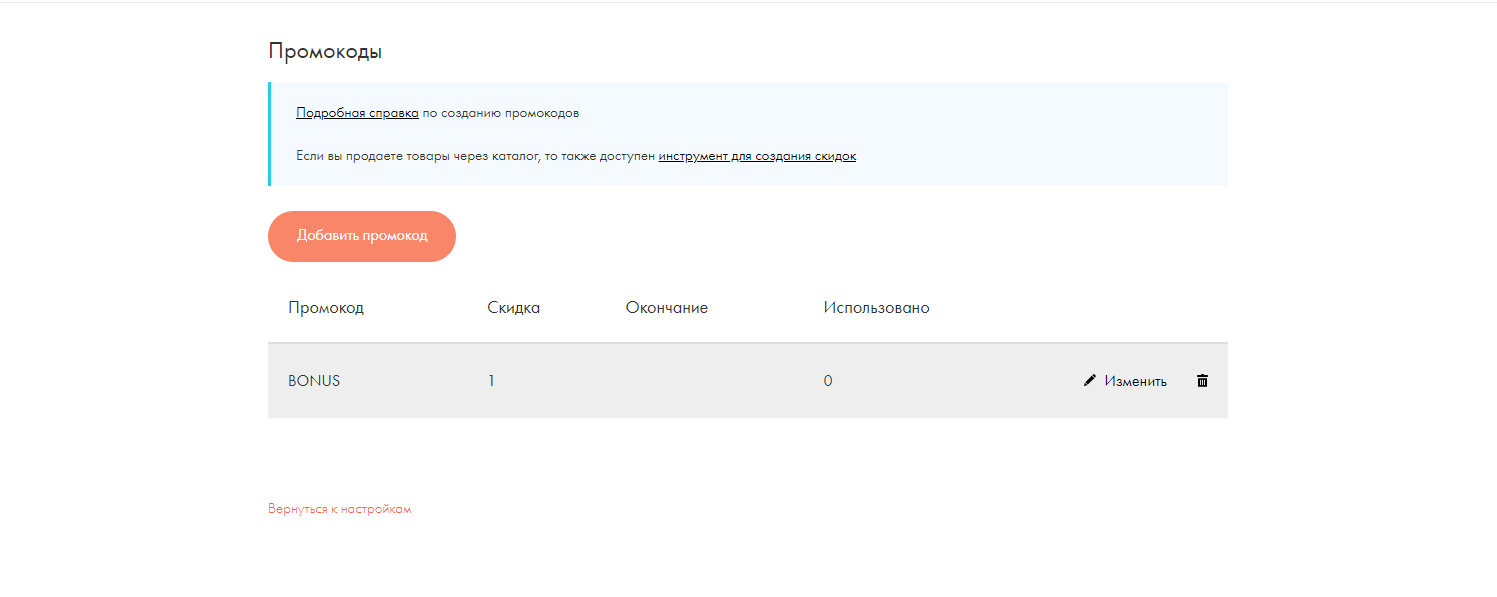
Task: Click the blue info banner about promo codes
Action: pos(747,133)
